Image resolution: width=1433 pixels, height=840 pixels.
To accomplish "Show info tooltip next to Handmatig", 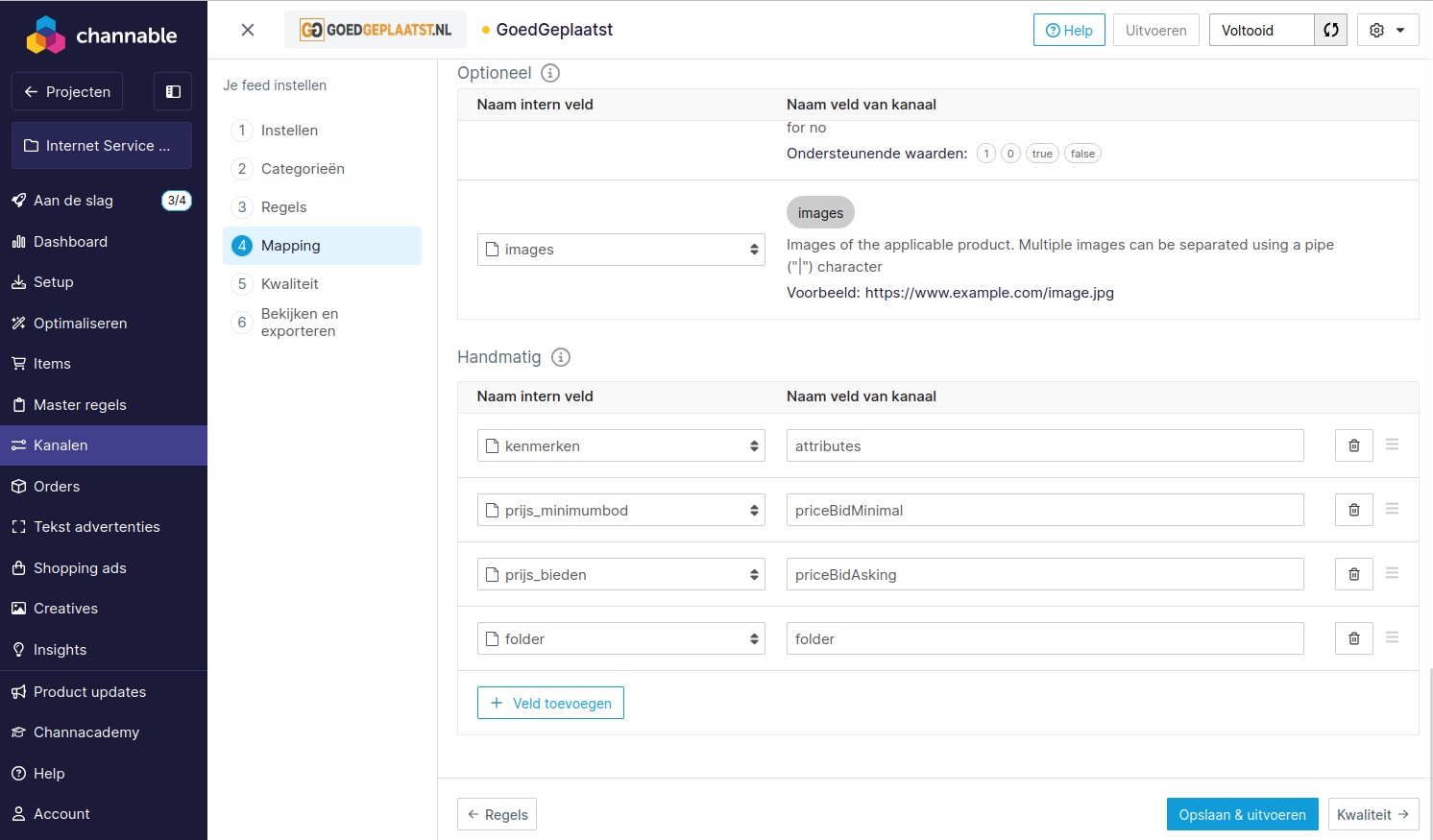I will (561, 357).
